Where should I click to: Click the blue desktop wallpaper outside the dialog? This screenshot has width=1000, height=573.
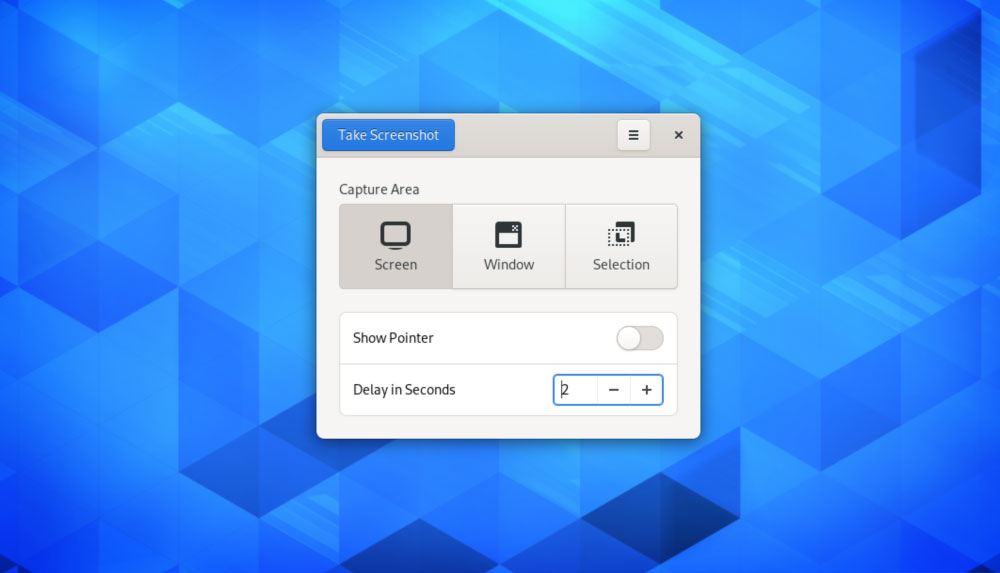tap(159, 287)
